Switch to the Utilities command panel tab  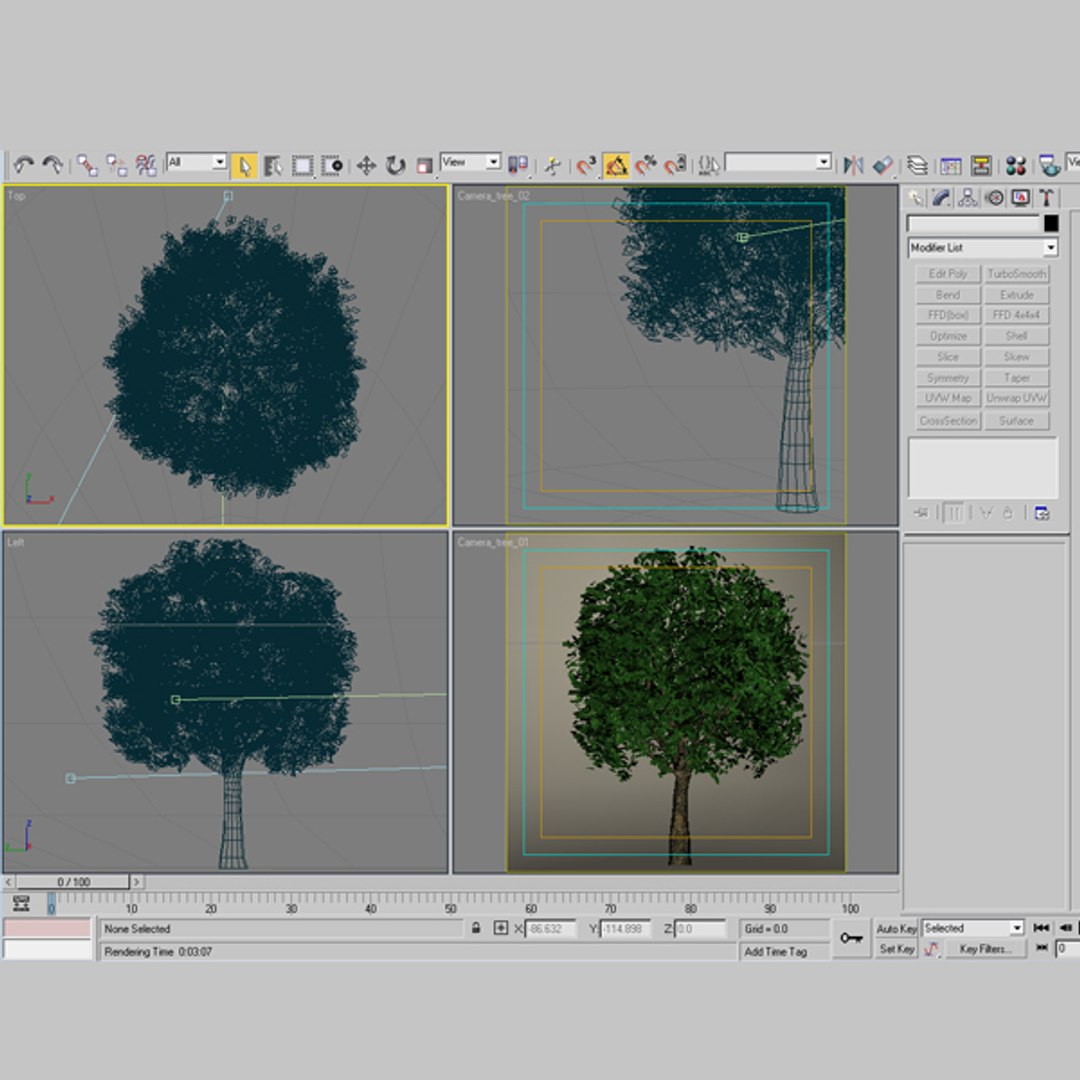tap(1046, 198)
